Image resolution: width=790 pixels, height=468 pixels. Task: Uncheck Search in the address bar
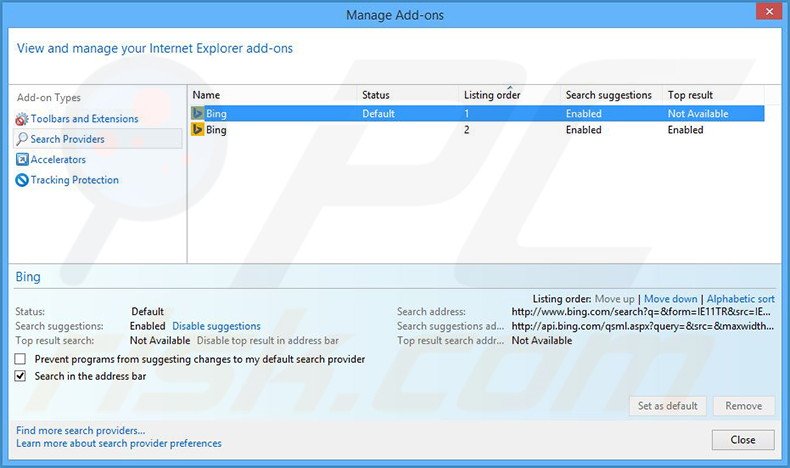[20, 376]
